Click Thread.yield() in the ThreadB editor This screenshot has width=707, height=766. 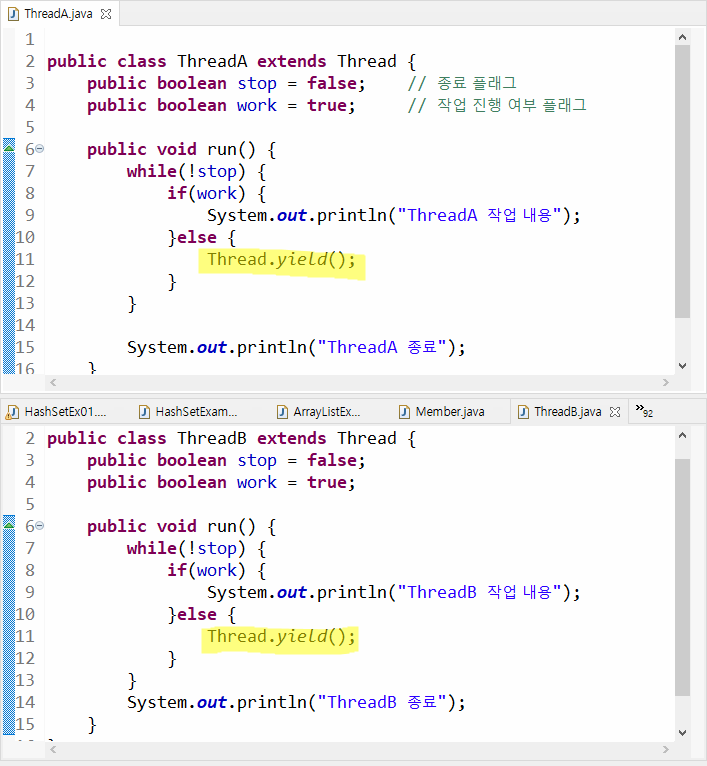coord(281,637)
